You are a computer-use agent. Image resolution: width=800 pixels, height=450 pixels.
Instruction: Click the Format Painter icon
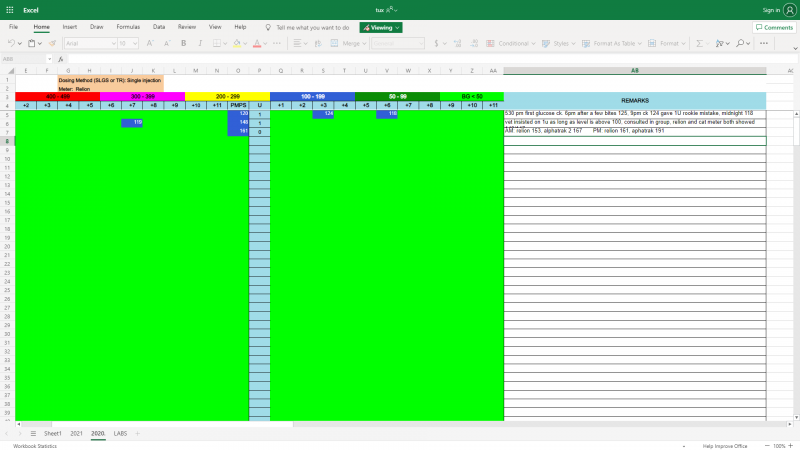tap(52, 44)
